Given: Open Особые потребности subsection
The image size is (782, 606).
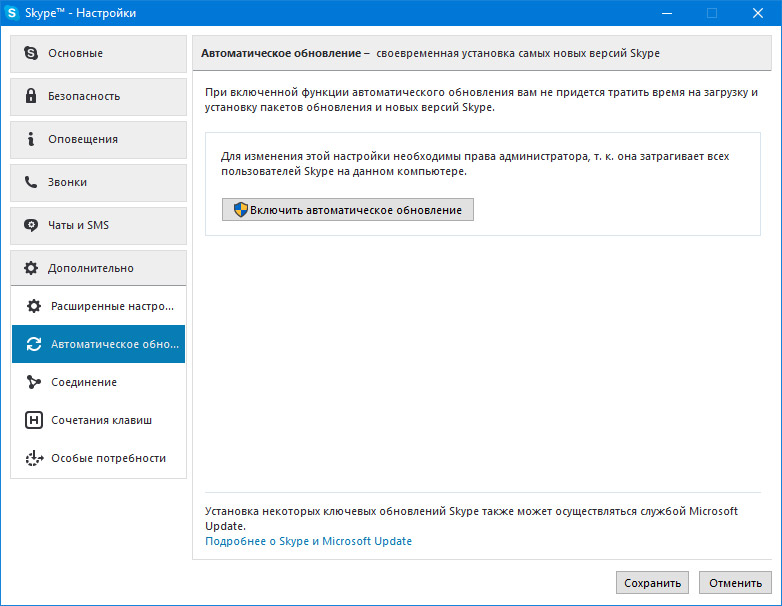Looking at the screenshot, I should 98,458.
